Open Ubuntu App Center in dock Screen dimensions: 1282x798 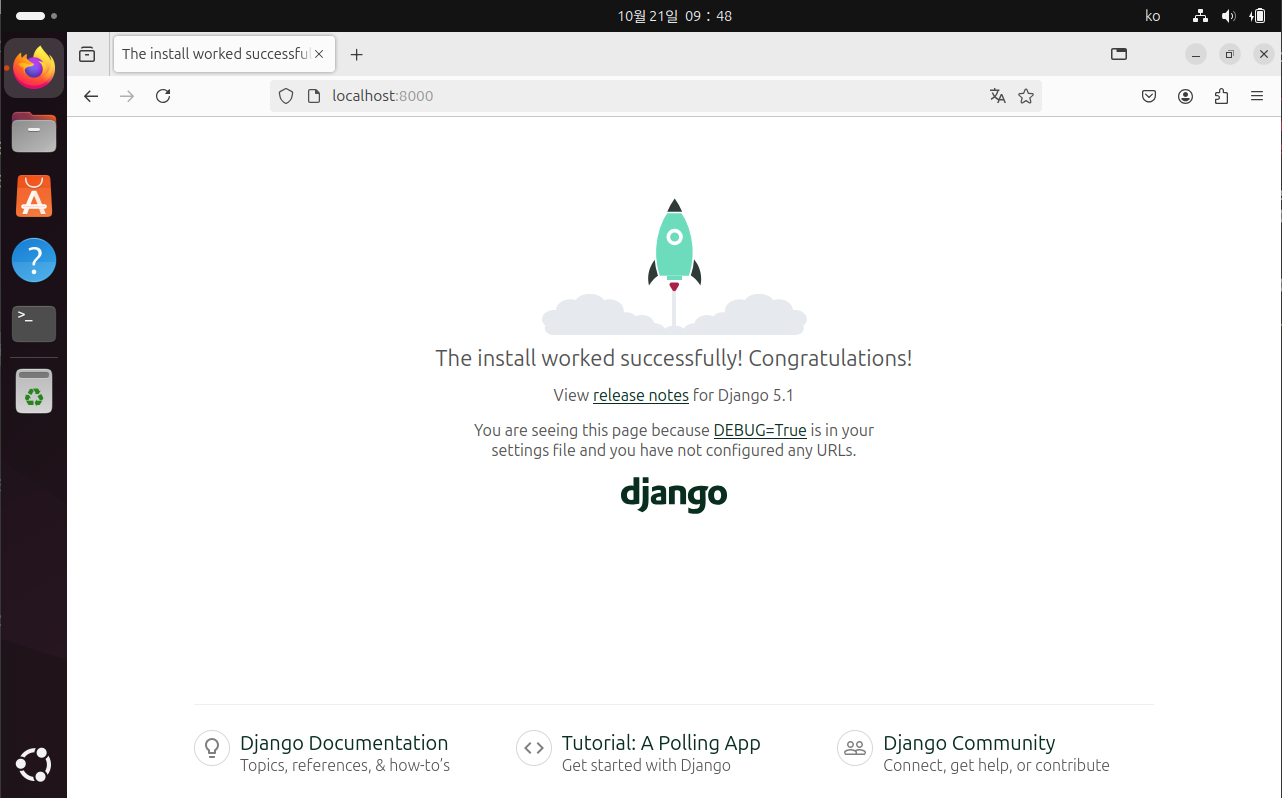tap(34, 196)
